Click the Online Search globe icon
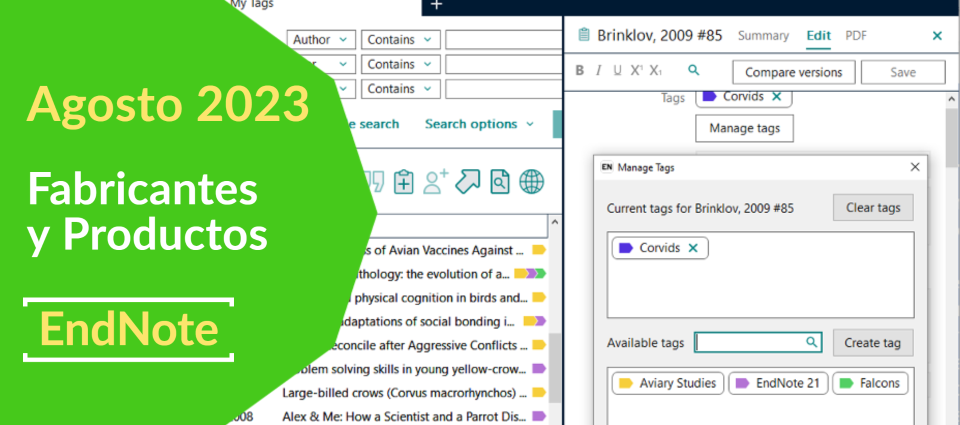This screenshot has height=425, width=960. [532, 182]
